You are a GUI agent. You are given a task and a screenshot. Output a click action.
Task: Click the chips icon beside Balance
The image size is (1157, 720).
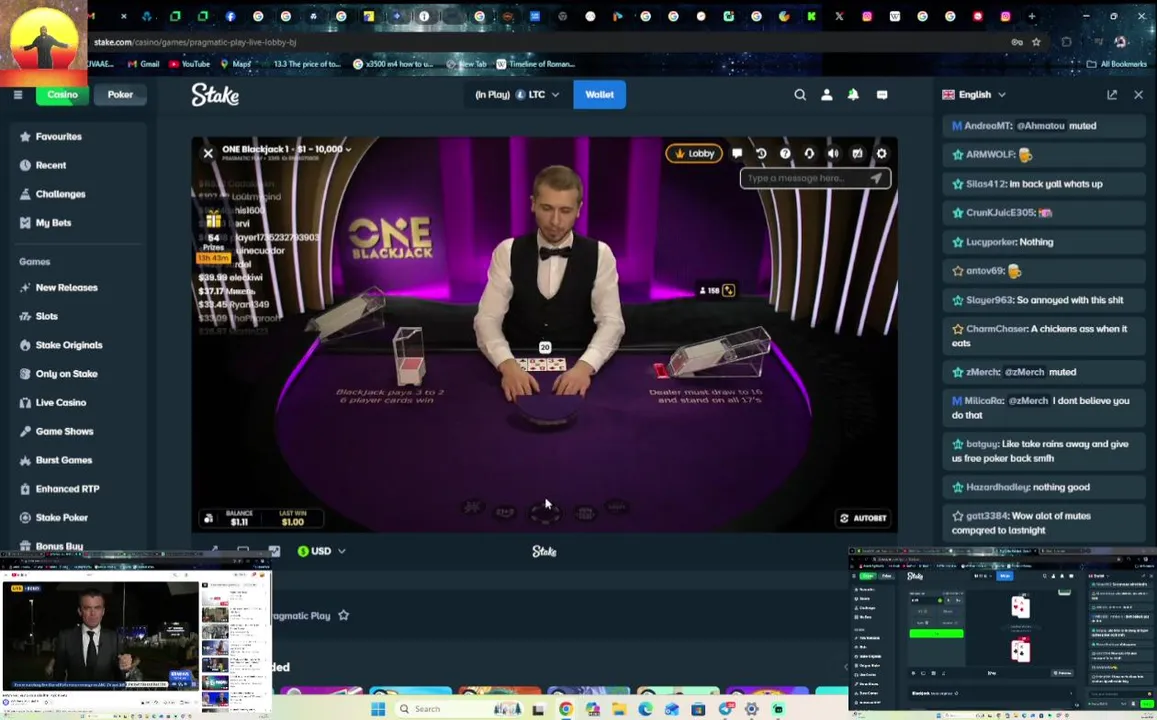[209, 519]
